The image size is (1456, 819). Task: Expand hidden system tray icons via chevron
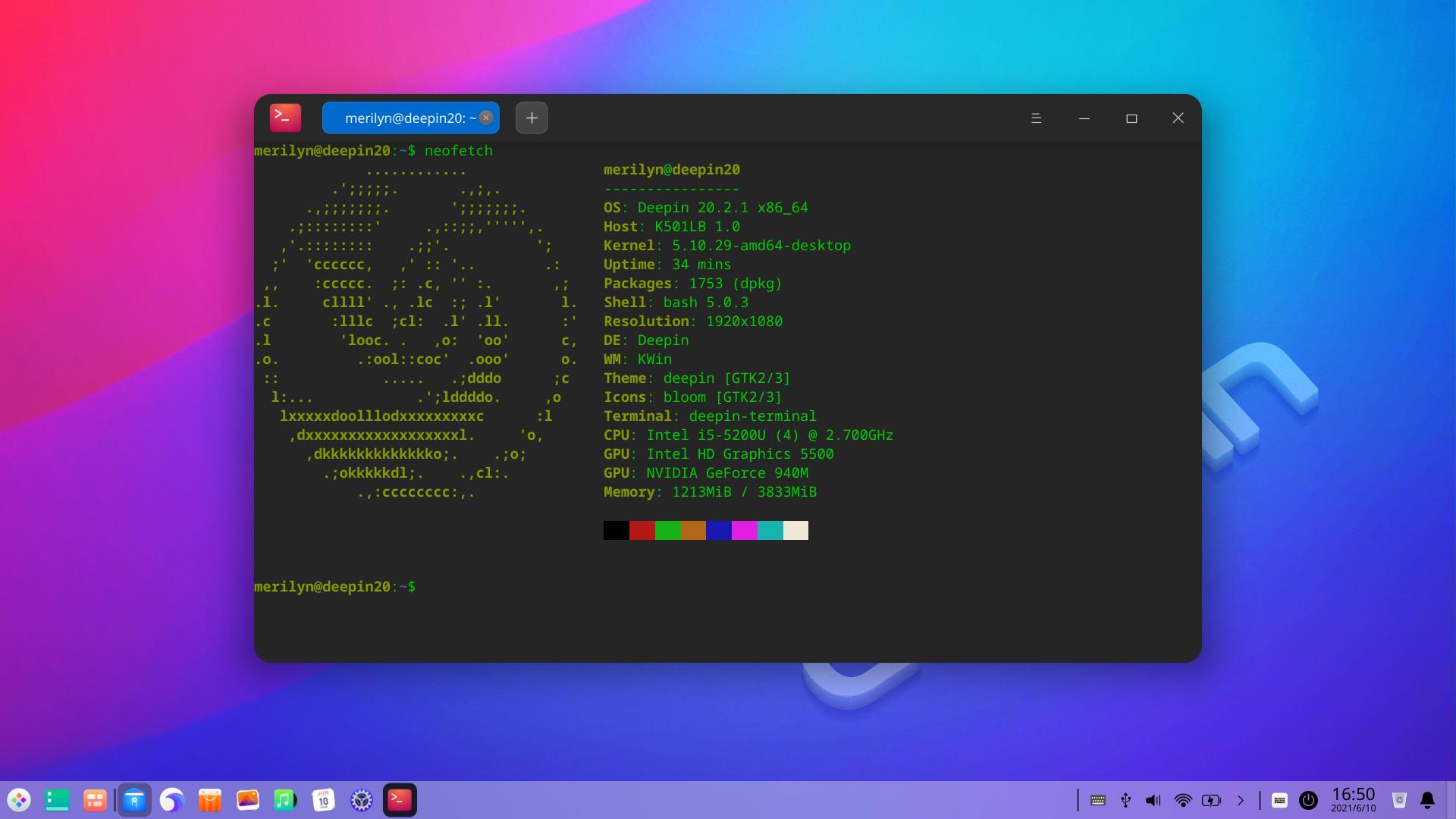click(1241, 800)
